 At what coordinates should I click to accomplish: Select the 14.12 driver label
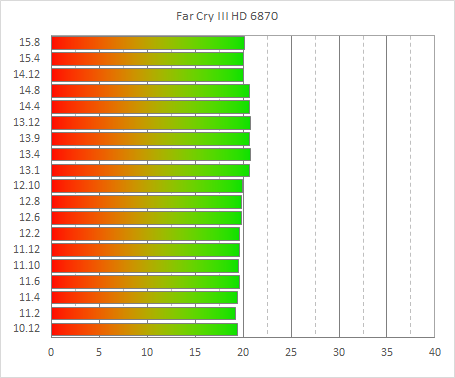coord(27,74)
